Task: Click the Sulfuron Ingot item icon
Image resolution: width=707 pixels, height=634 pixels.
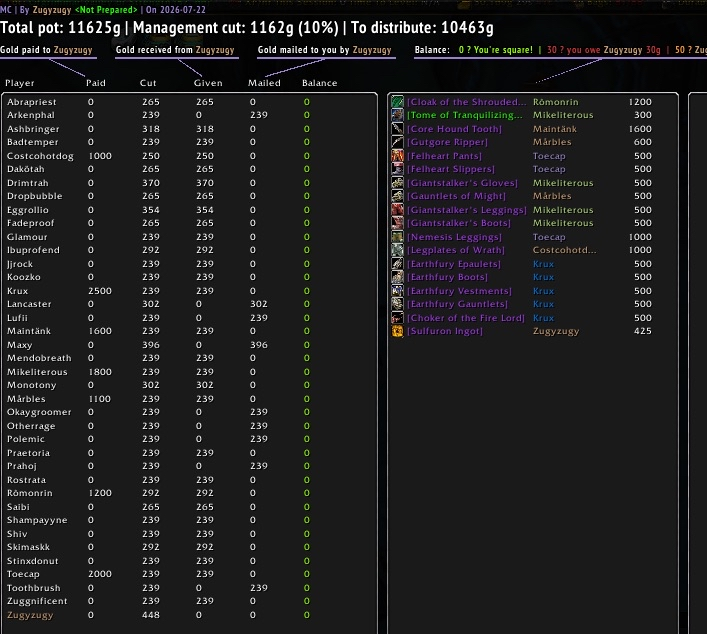Action: 397,331
